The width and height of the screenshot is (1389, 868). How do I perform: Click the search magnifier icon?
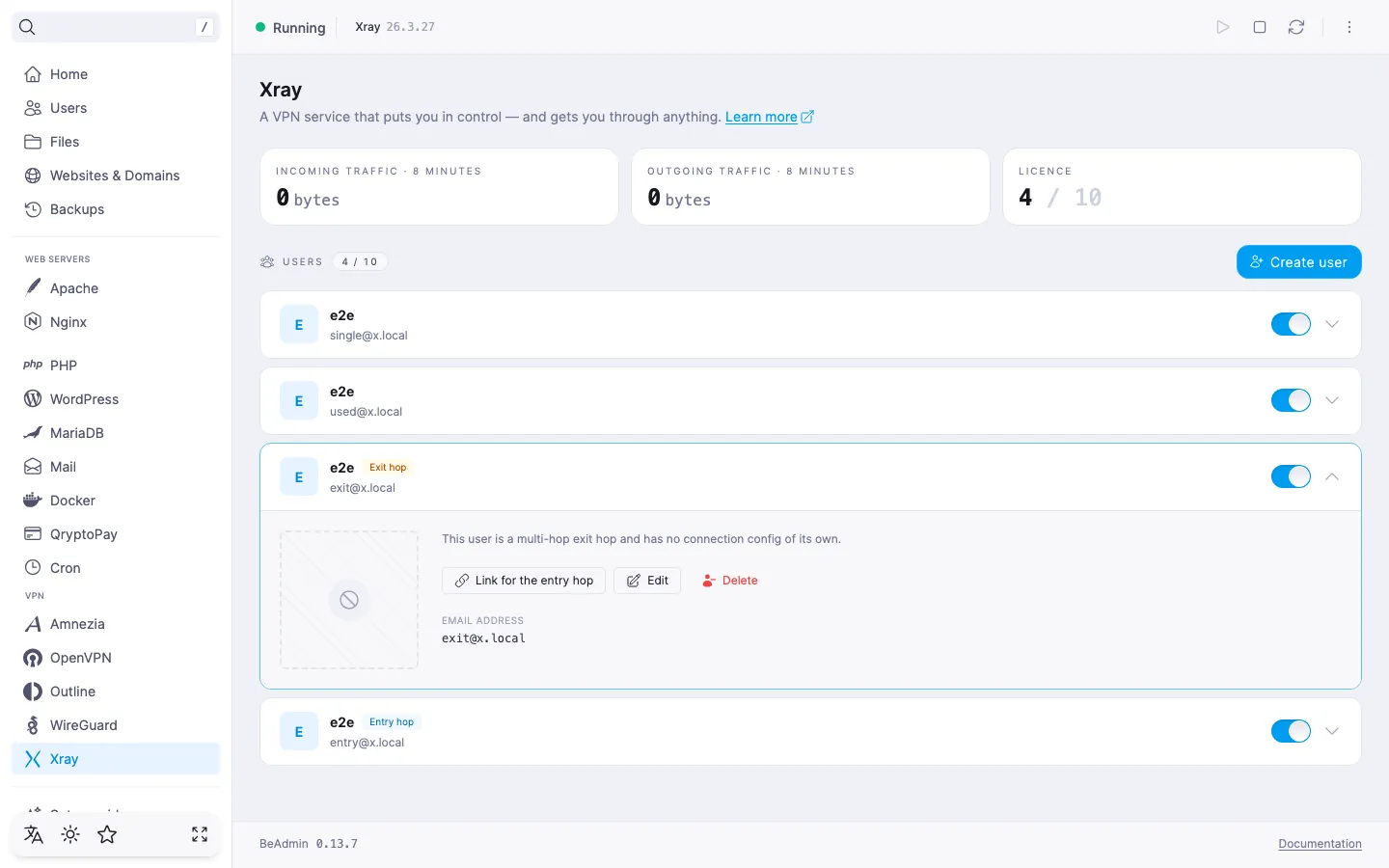click(27, 27)
